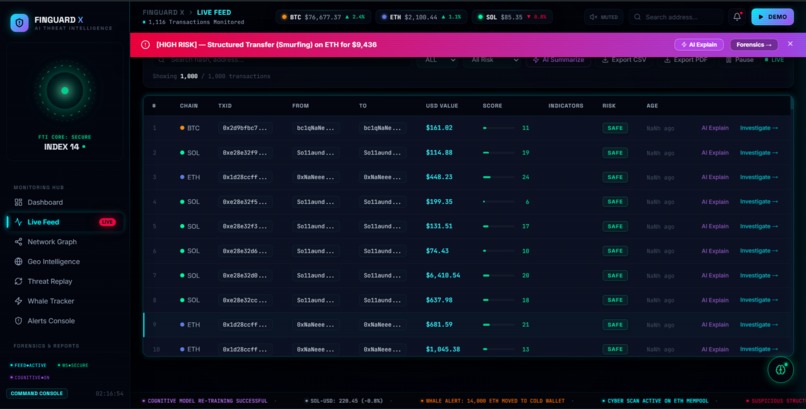Open the floating AI brain assistant button
The image size is (806, 409).
[781, 369]
